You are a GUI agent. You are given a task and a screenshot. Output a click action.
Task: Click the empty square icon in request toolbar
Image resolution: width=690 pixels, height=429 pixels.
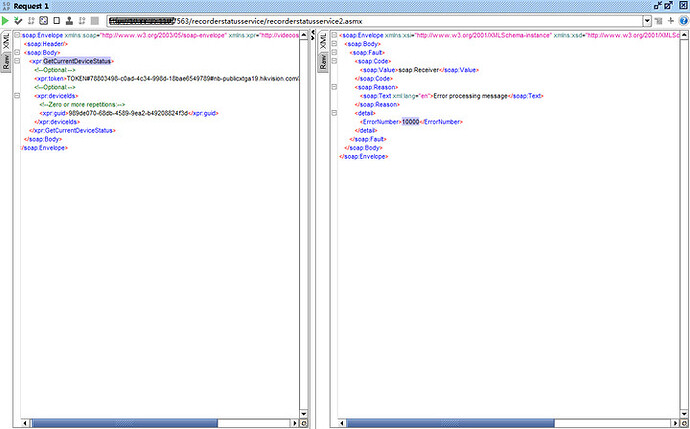(x=55, y=20)
